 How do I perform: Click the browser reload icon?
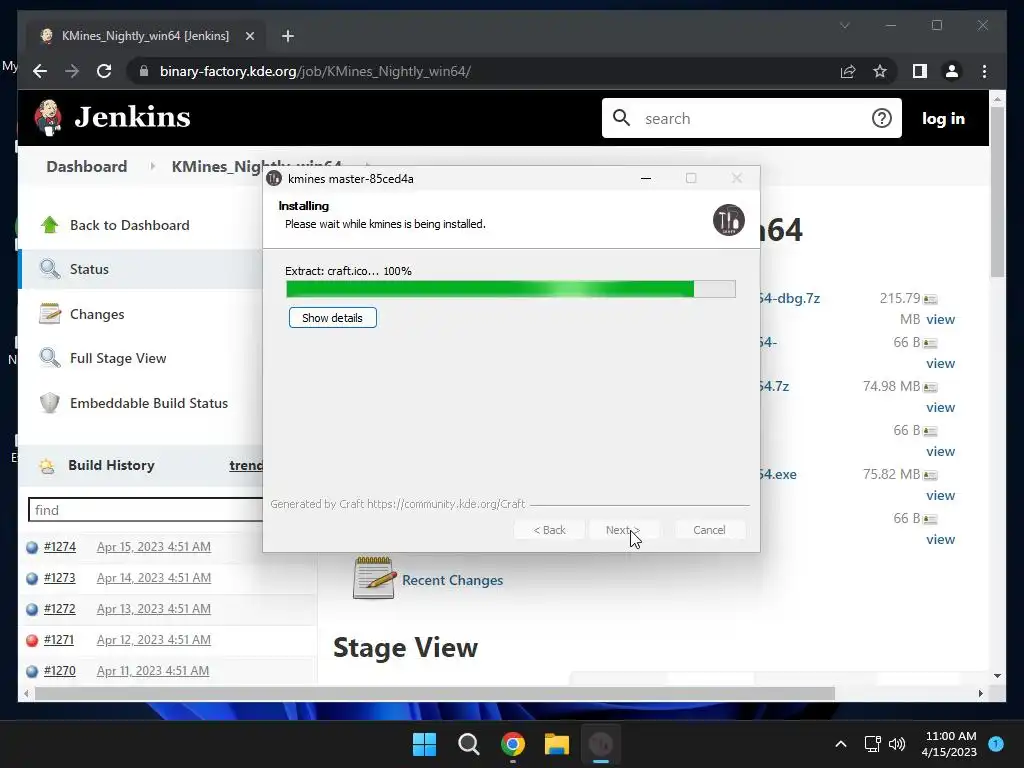pyautogui.click(x=104, y=71)
